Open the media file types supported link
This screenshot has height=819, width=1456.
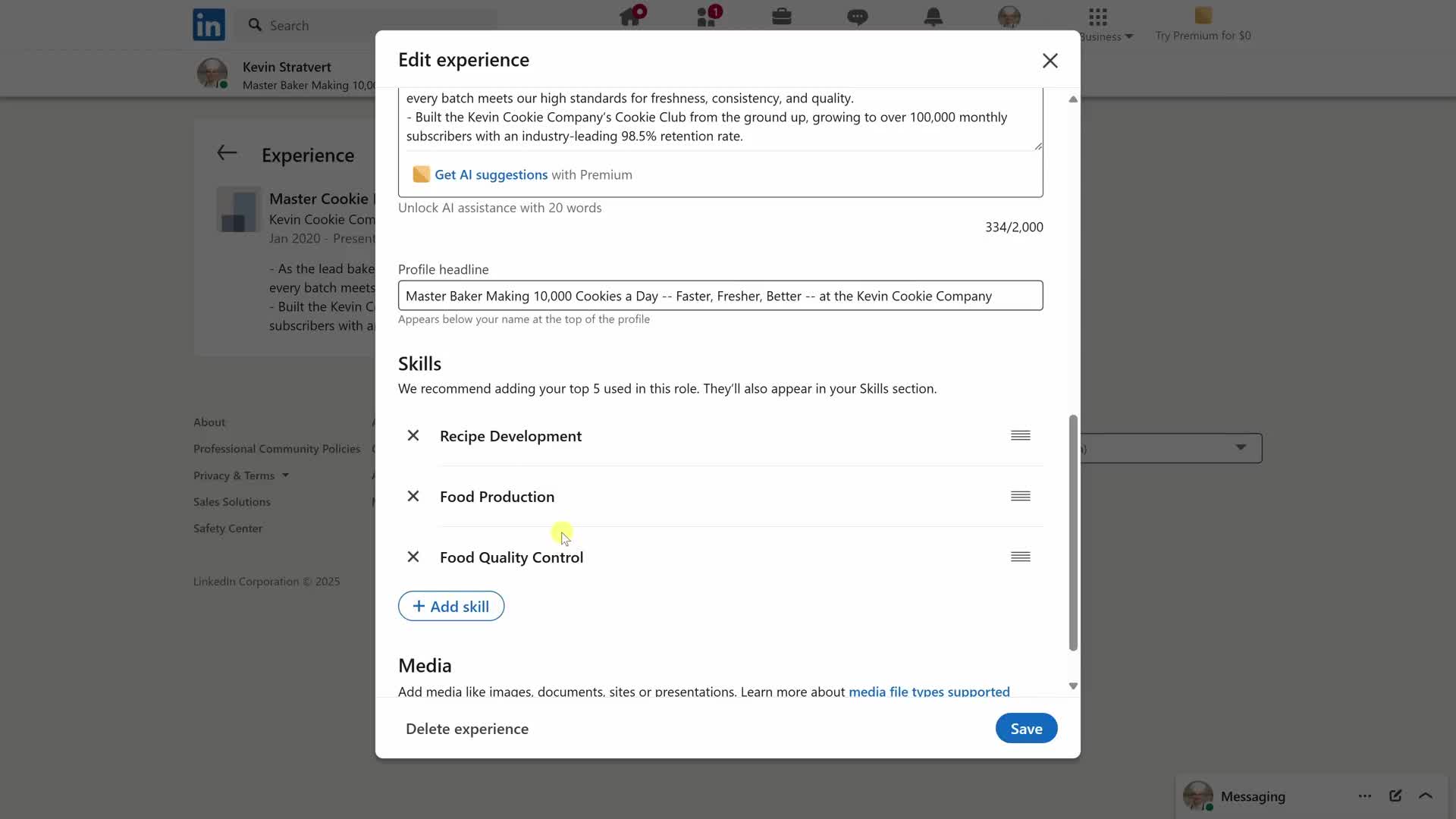(929, 691)
